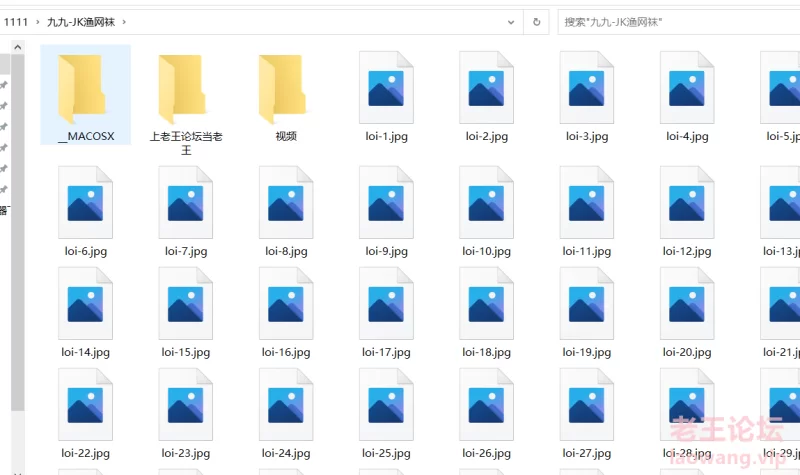Open the address bar history dropdown
This screenshot has height=475, width=800.
pos(511,22)
